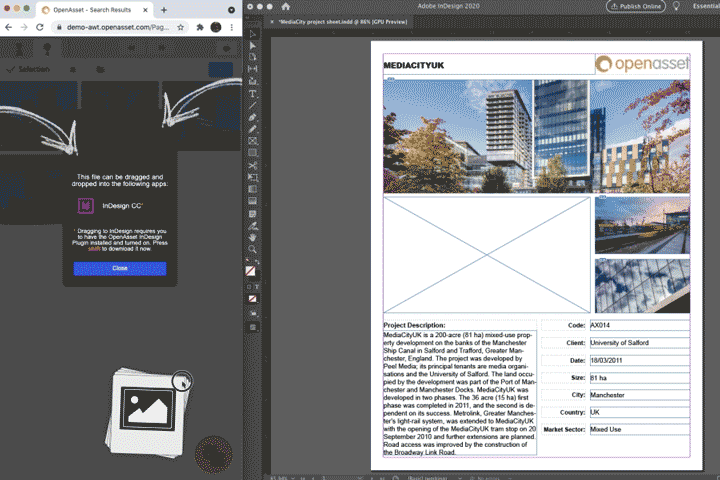Close the MediaCity project sheet document tab
This screenshot has width=720, height=480.
coord(272,22)
